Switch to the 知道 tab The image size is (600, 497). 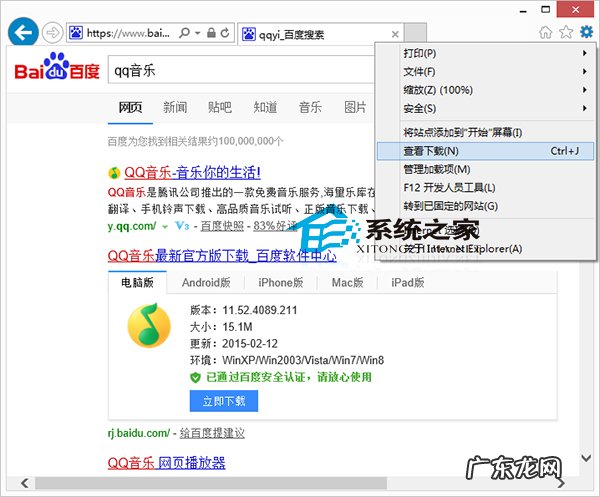click(x=265, y=108)
